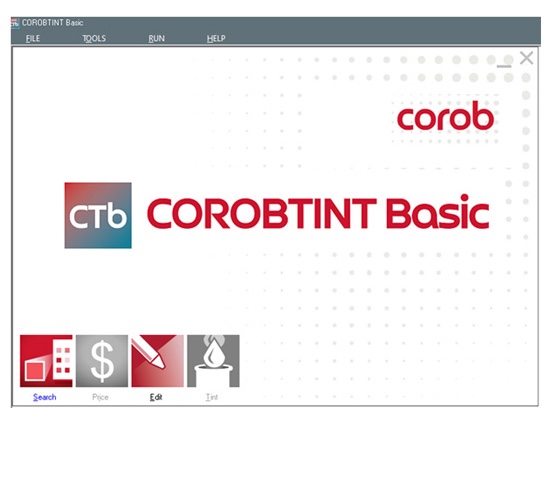Open the FILE menu
This screenshot has height=485, width=552.
33,38
